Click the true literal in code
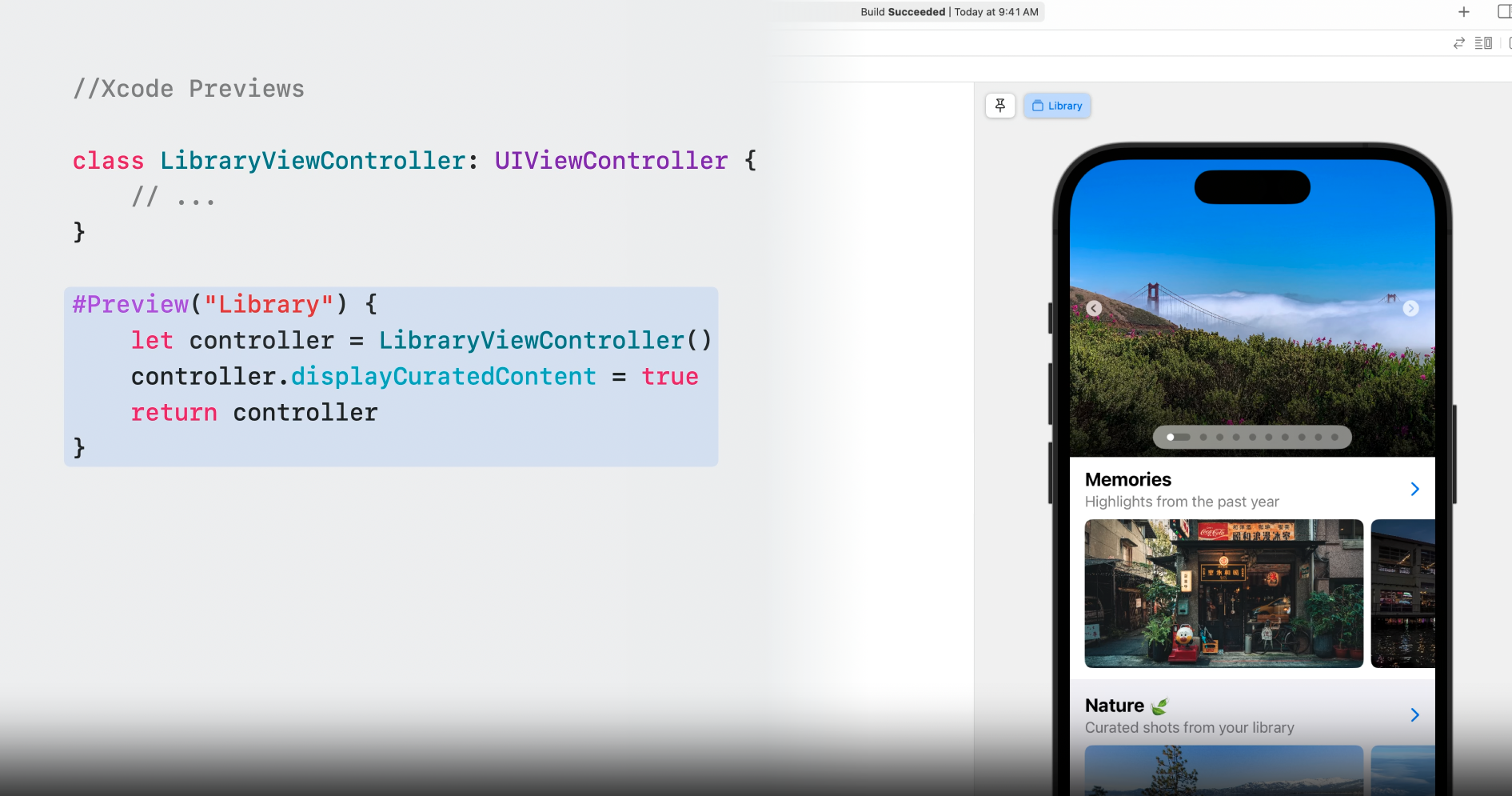1512x796 pixels. [670, 377]
